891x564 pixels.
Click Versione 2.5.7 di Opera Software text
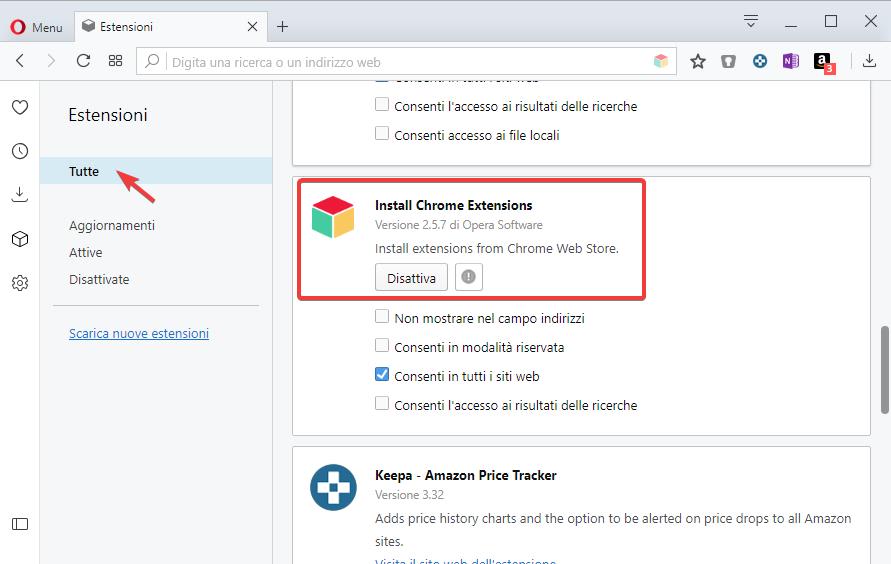pos(459,225)
